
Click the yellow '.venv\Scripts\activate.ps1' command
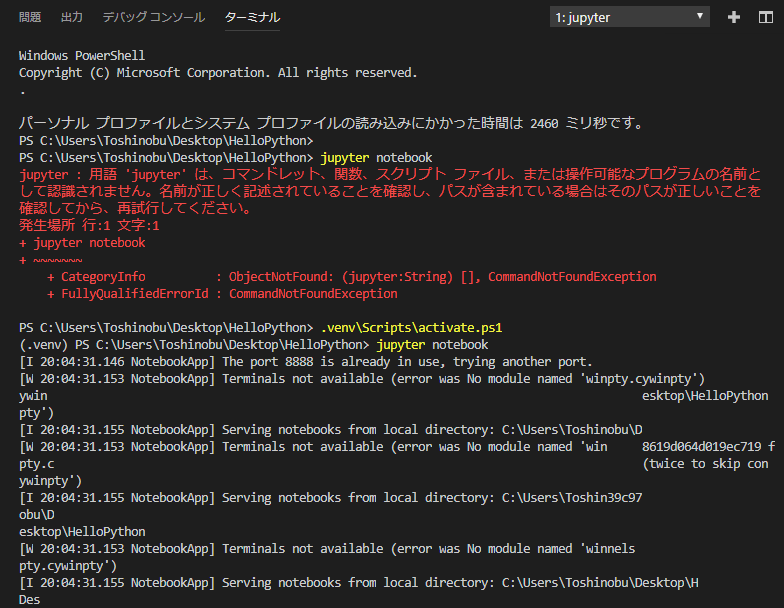pos(411,328)
